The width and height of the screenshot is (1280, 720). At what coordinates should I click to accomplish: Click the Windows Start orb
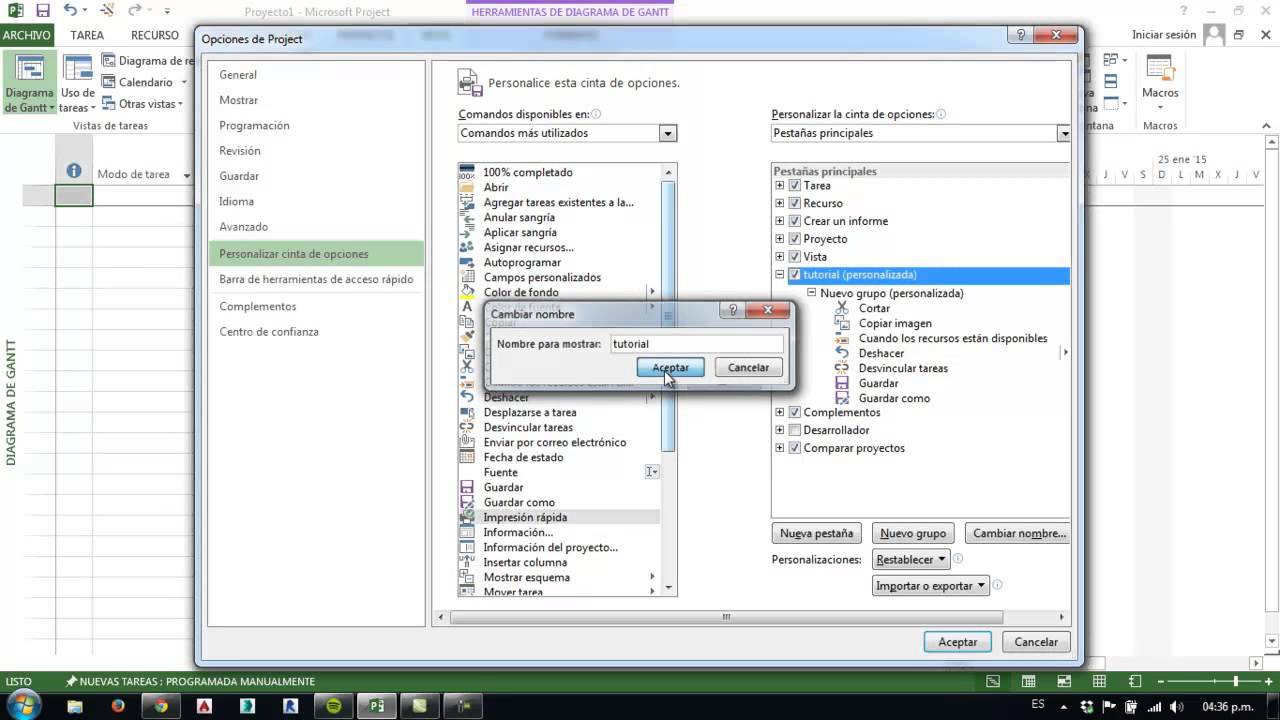(x=22, y=705)
